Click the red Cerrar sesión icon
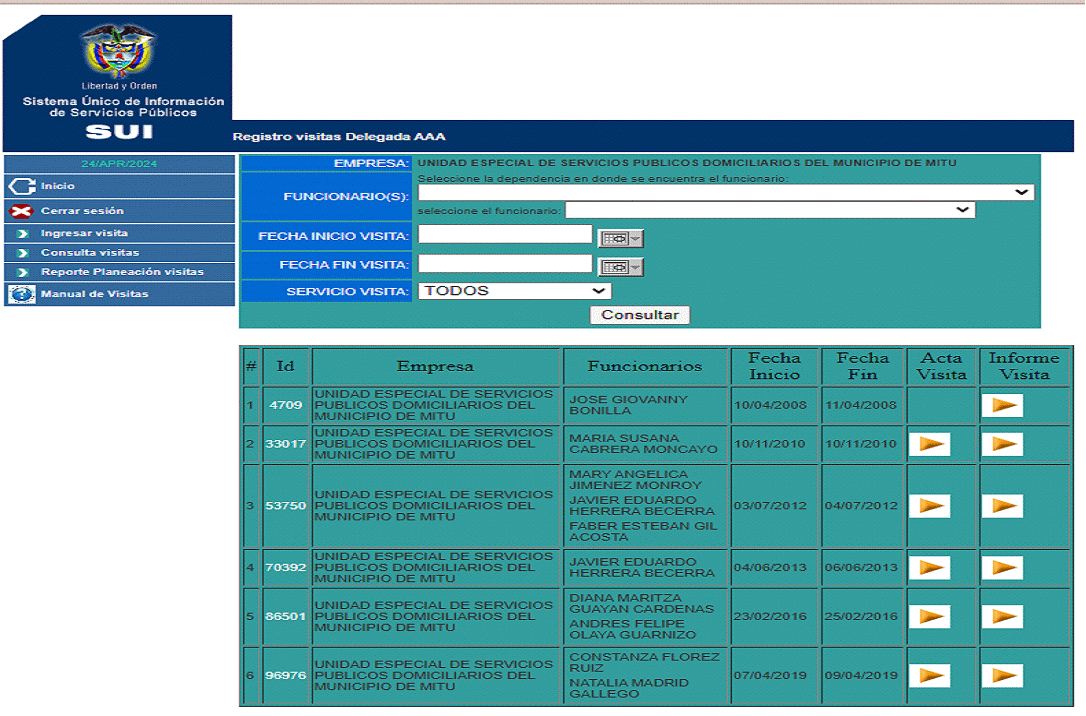This screenshot has width=1086, height=716. point(21,211)
